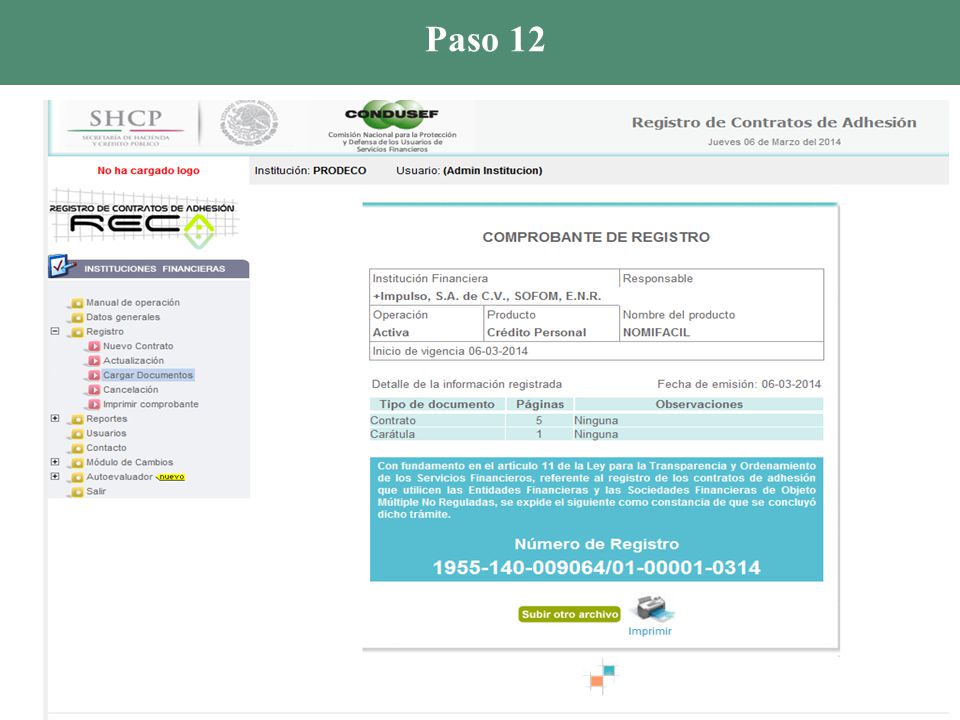Expand the Módulo de Cambios node
Viewport: 960px width, 720px height.
pyautogui.click(x=55, y=462)
